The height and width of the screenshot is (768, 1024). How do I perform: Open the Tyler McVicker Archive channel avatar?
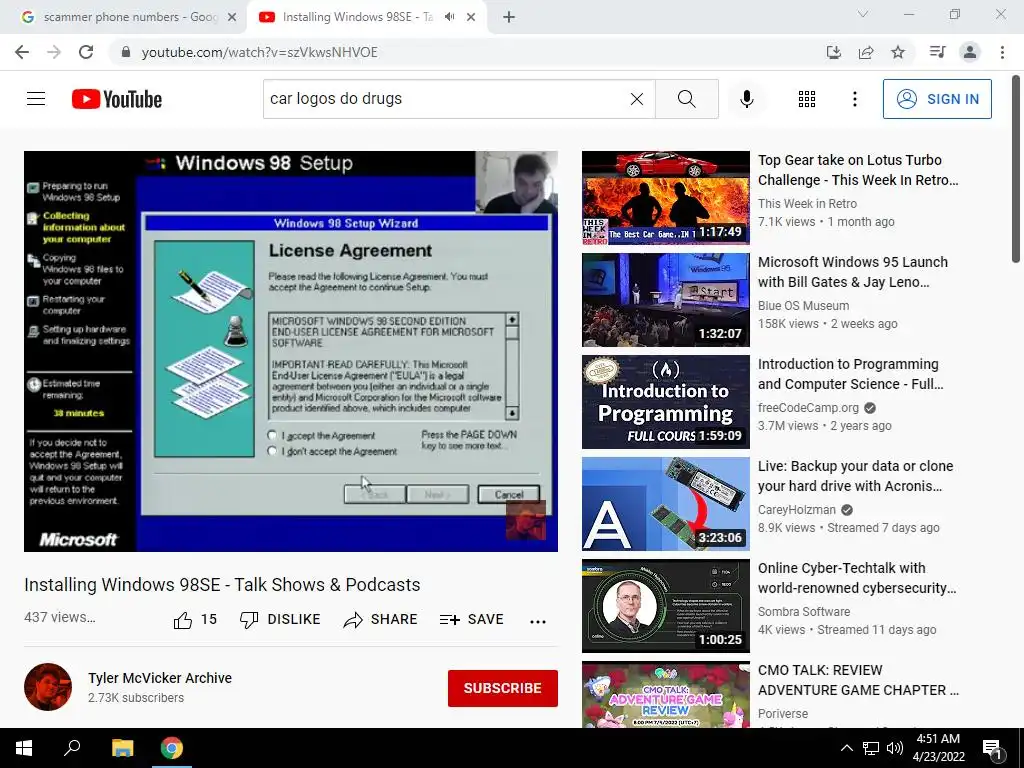pos(48,687)
